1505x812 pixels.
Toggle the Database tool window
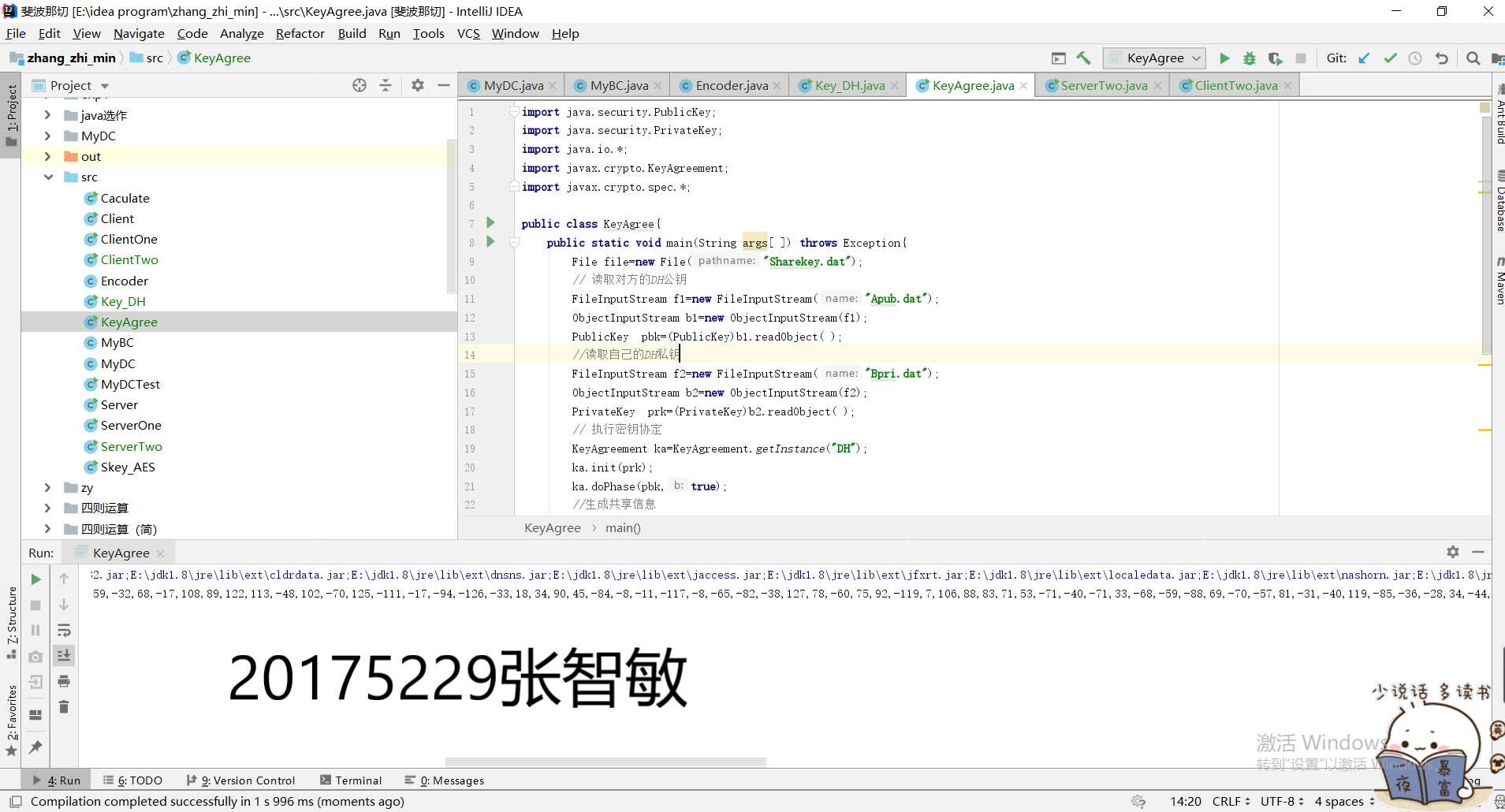click(1499, 203)
